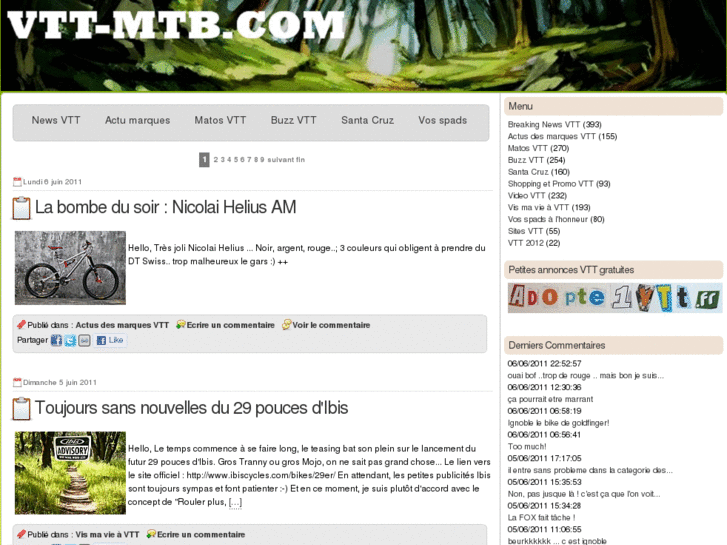Click 'Ecrire un commentaire' on Ibis post

201,534
